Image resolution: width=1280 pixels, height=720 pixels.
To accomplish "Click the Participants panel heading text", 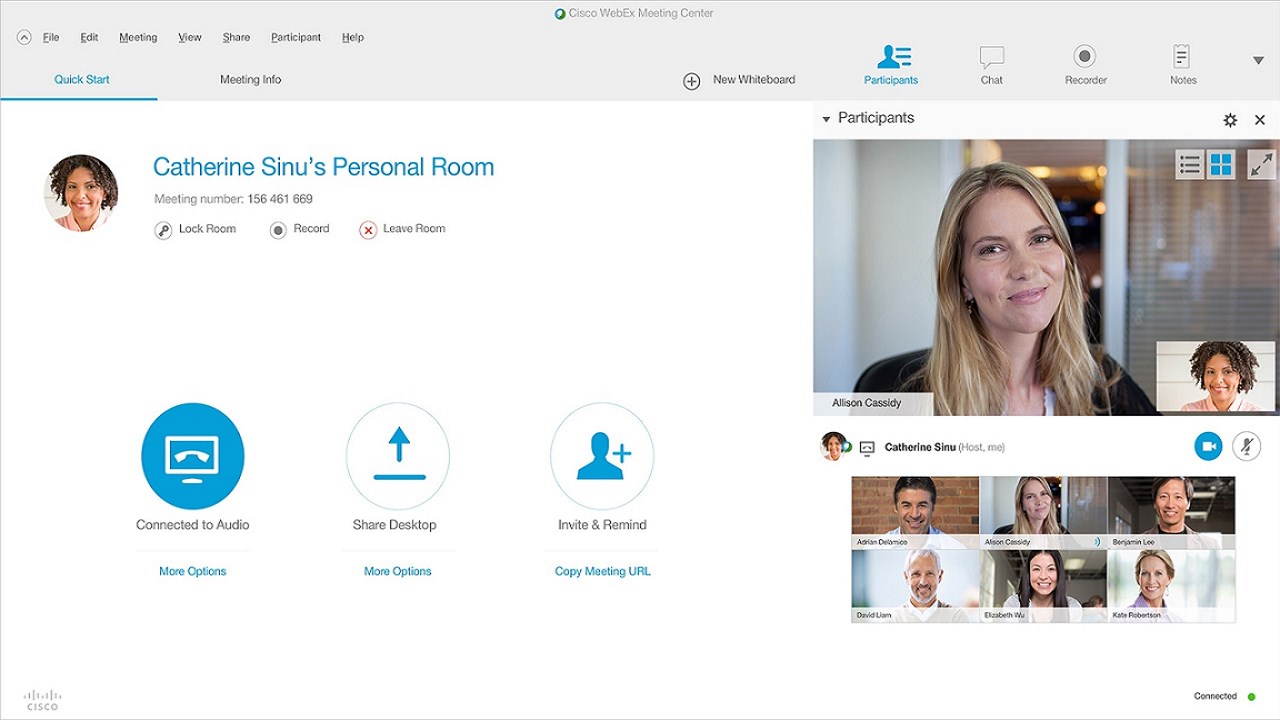I will click(x=876, y=118).
